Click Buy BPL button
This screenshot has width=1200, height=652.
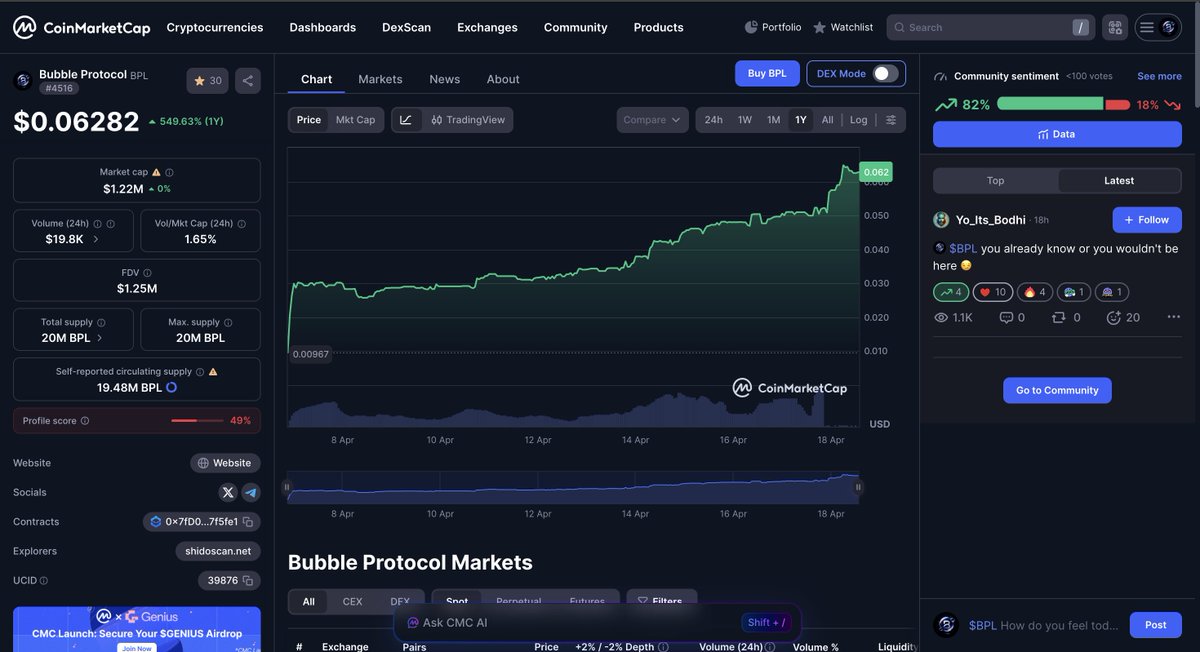[767, 73]
